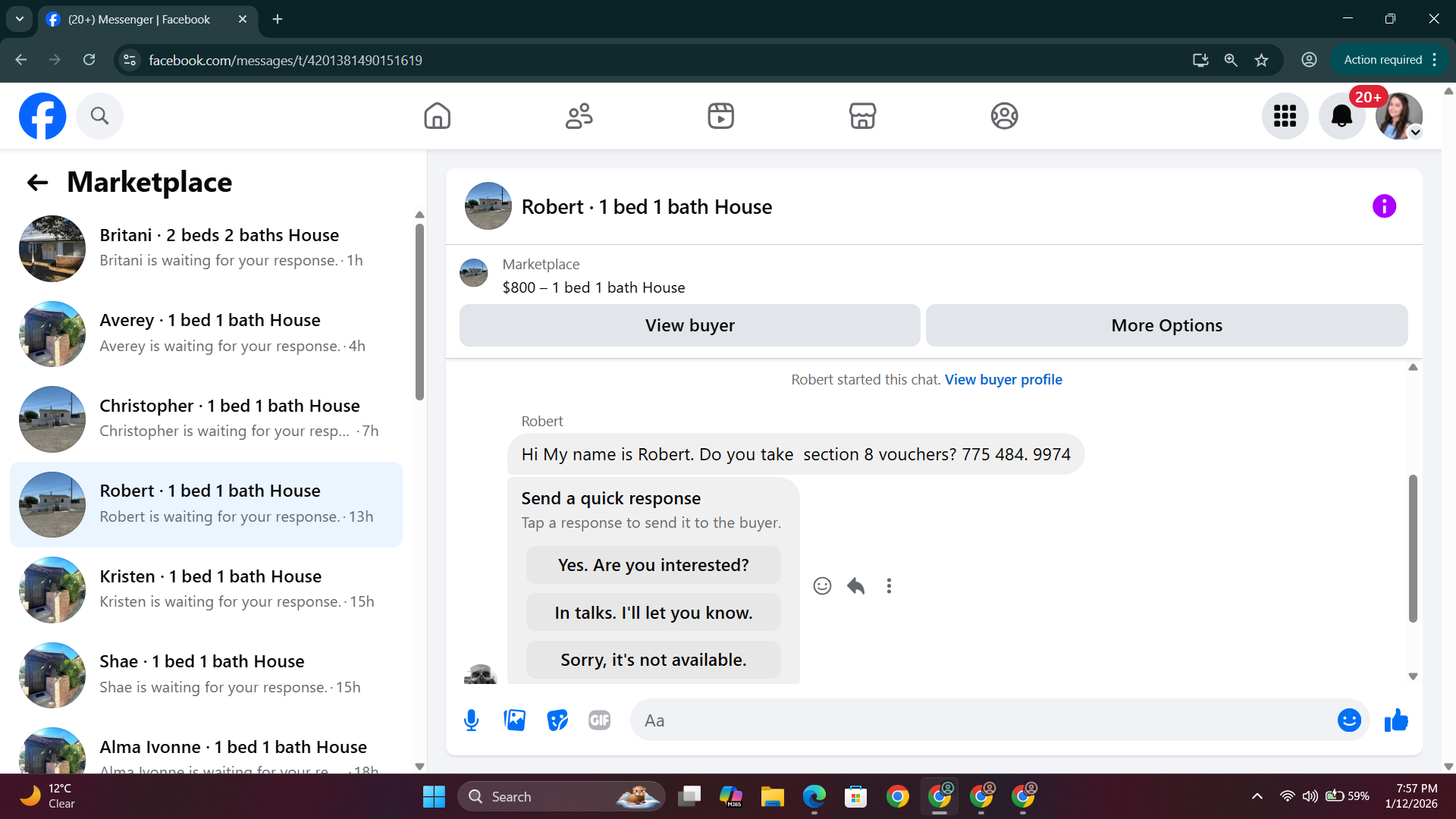
Task: Click the View buyer button
Action: 689,325
